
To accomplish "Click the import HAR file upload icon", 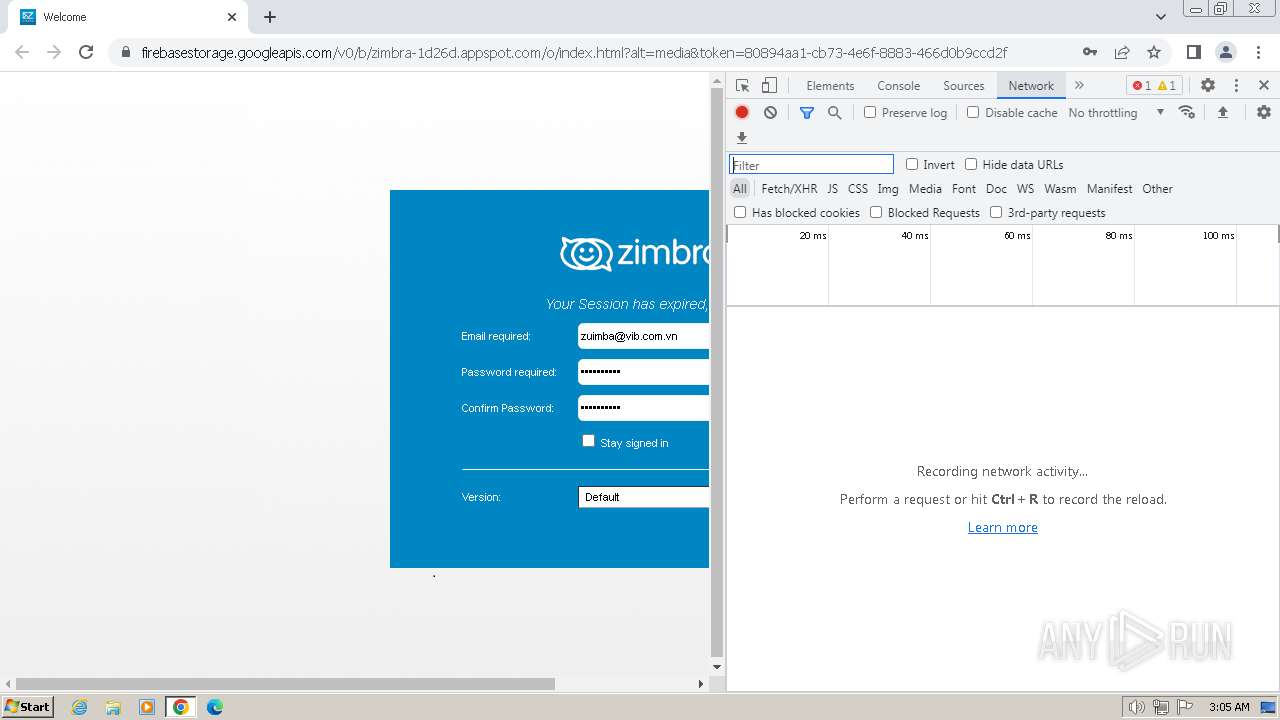I will [x=1222, y=112].
